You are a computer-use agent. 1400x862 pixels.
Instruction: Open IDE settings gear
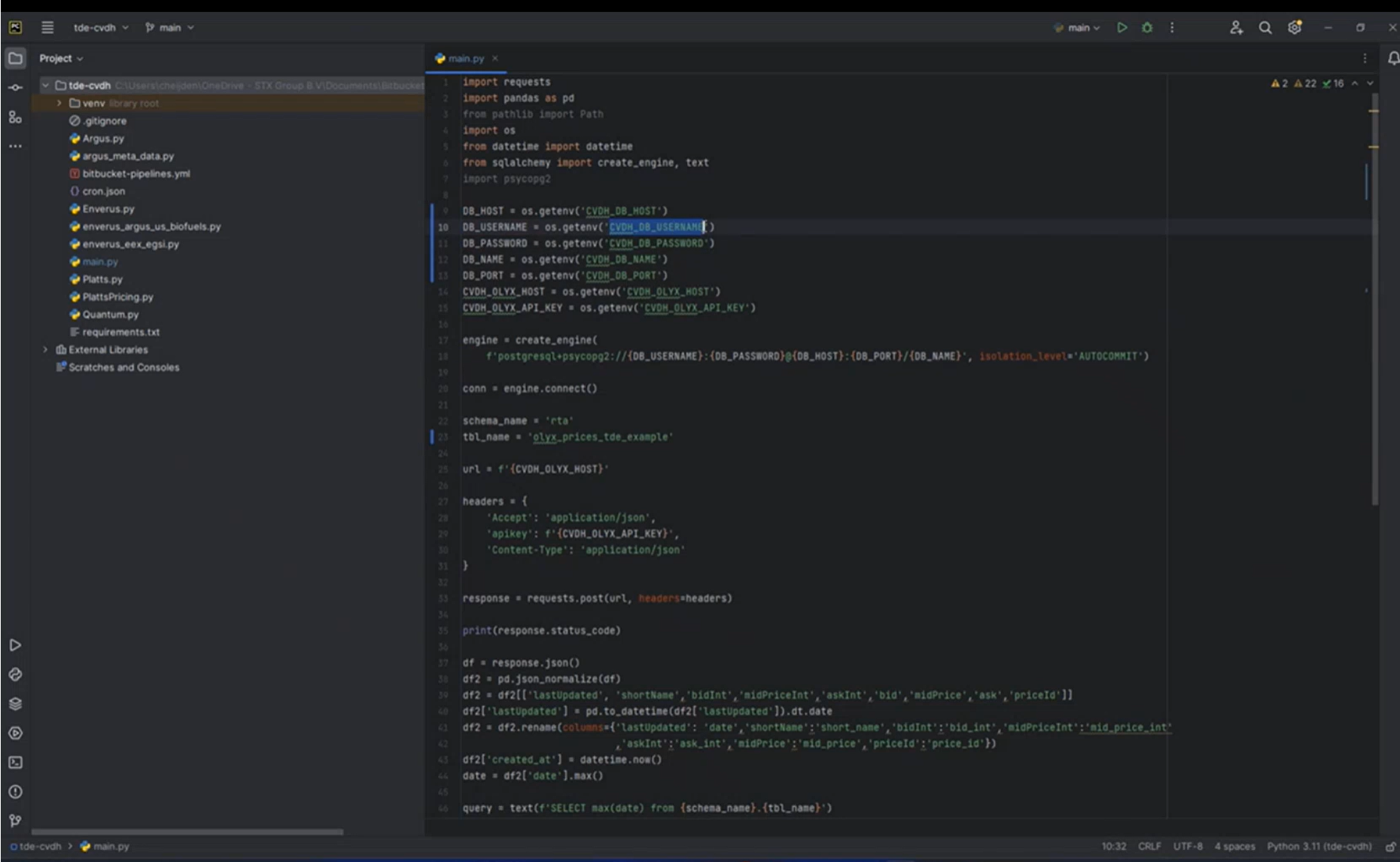[1295, 28]
